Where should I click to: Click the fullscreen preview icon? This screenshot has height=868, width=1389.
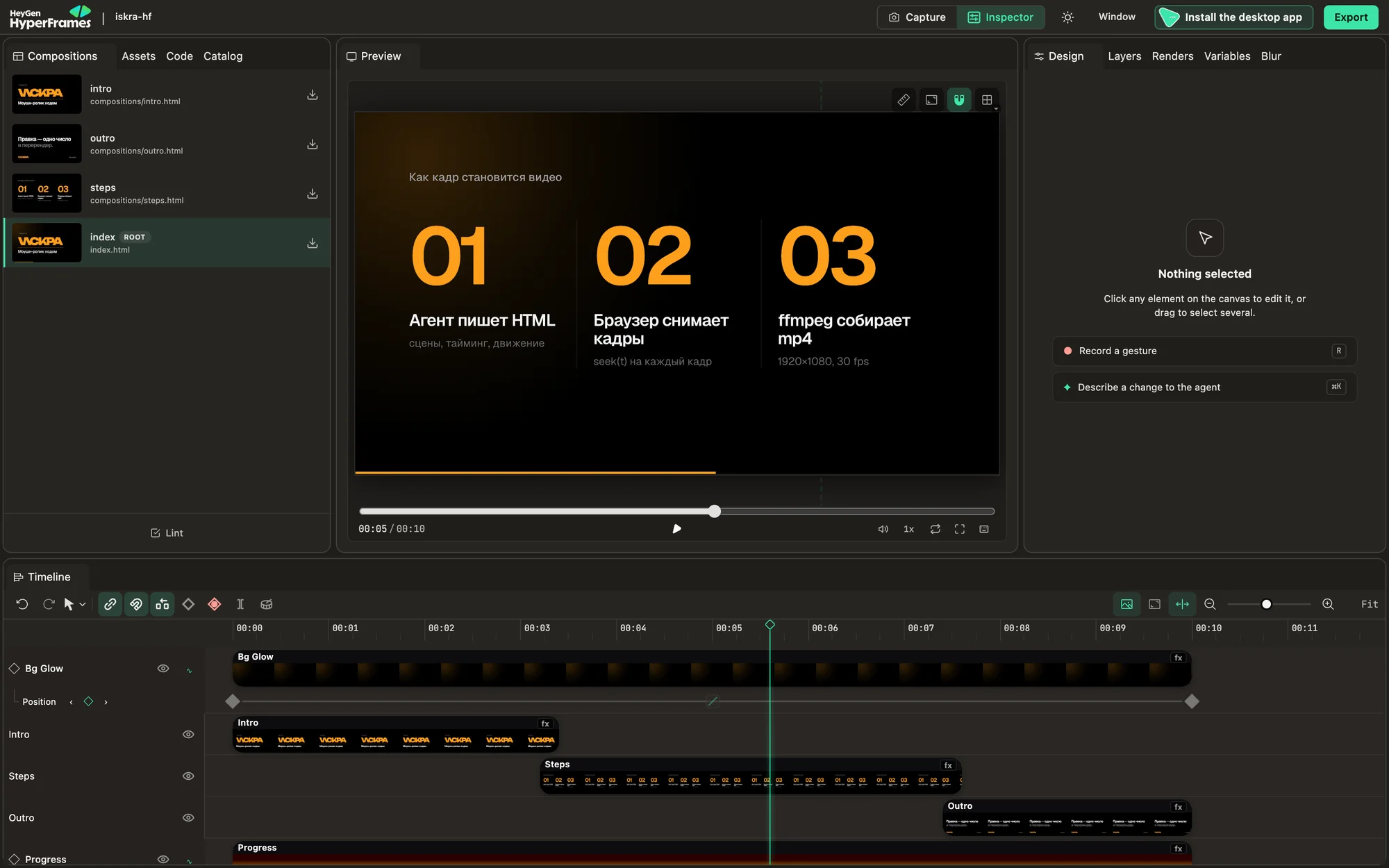pyautogui.click(x=960, y=529)
